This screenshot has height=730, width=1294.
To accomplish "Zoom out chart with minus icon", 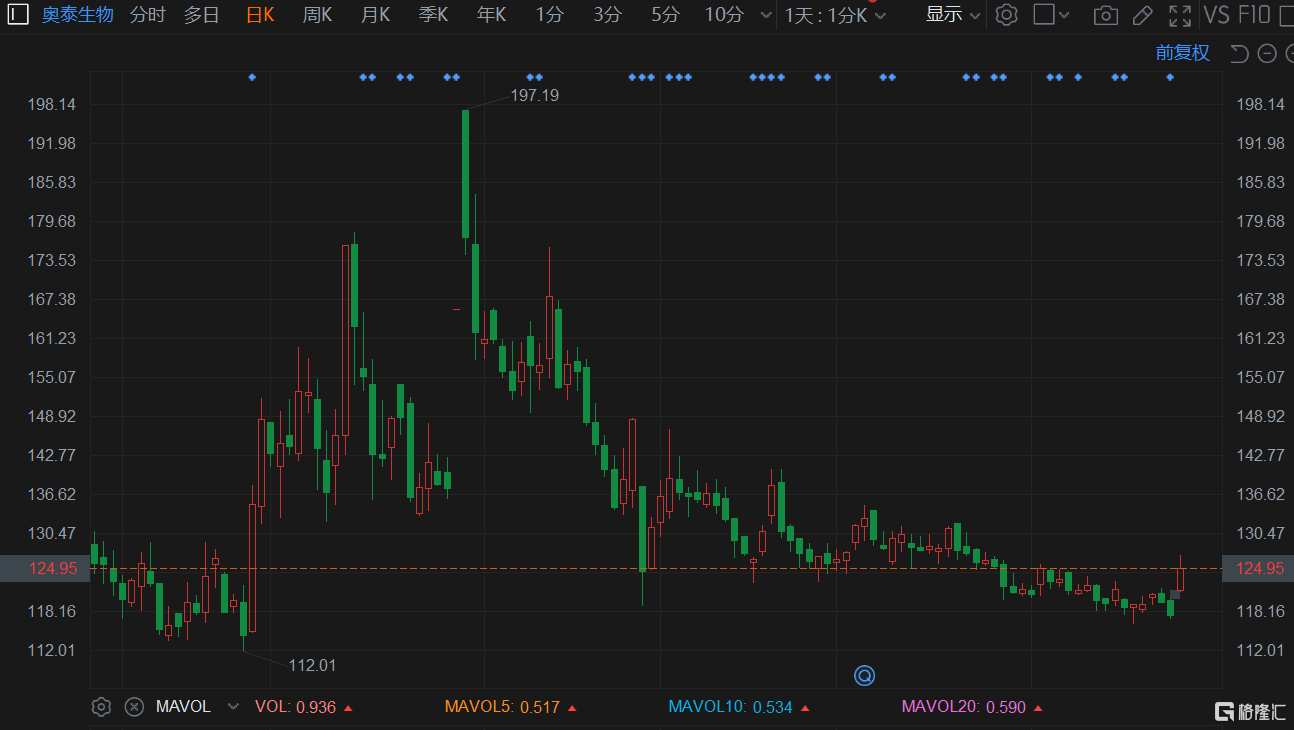I will pos(1267,54).
